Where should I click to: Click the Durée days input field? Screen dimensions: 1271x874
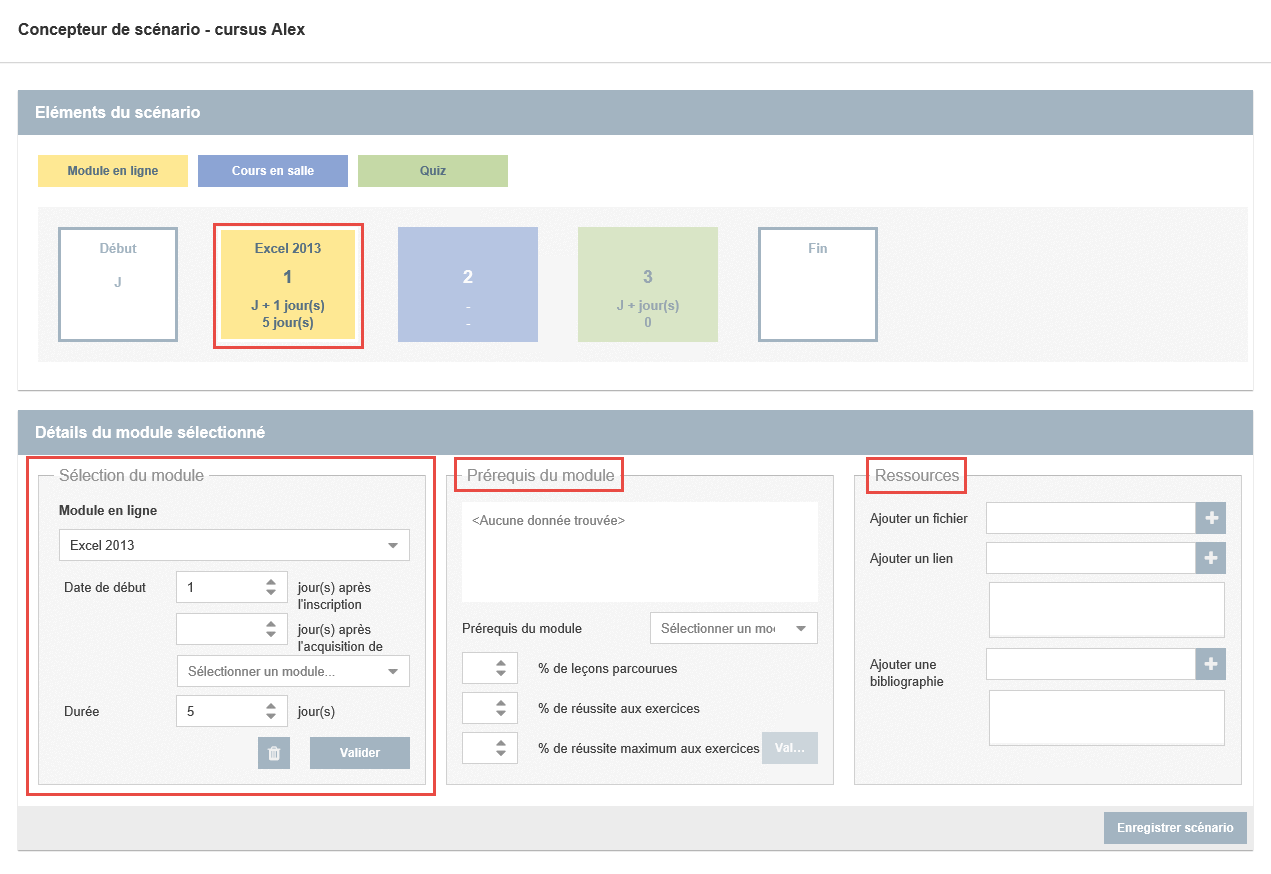(218, 712)
